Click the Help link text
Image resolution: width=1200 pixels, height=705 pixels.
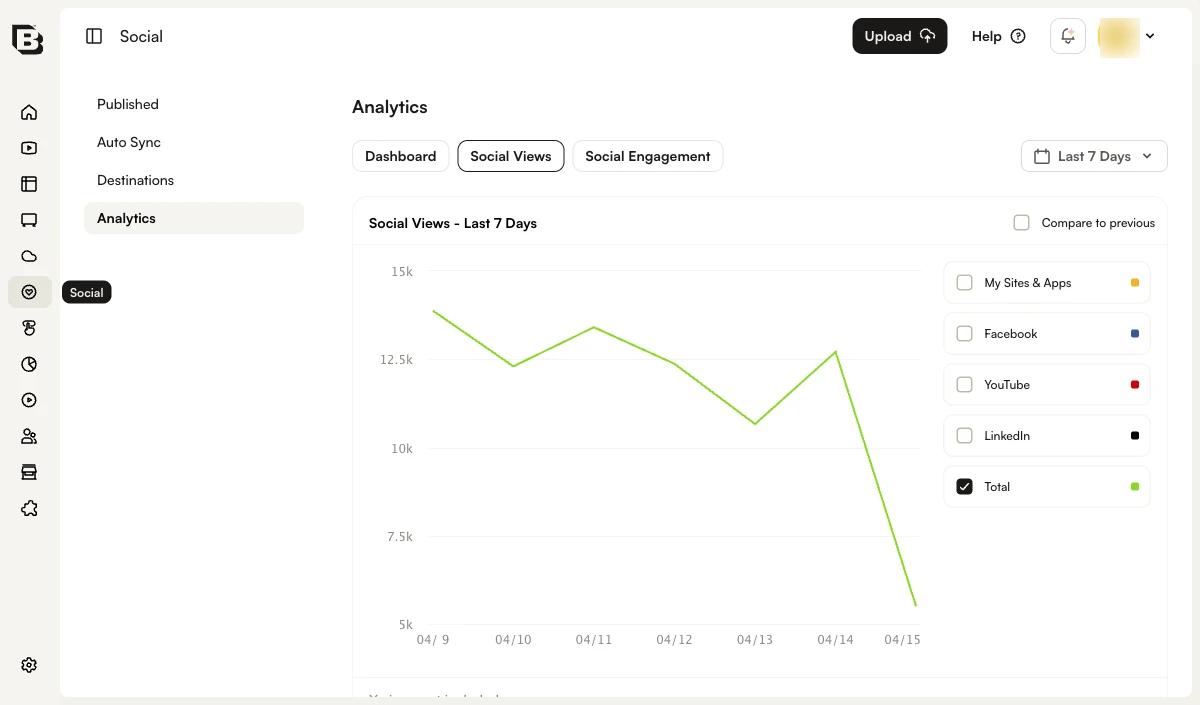(x=987, y=36)
